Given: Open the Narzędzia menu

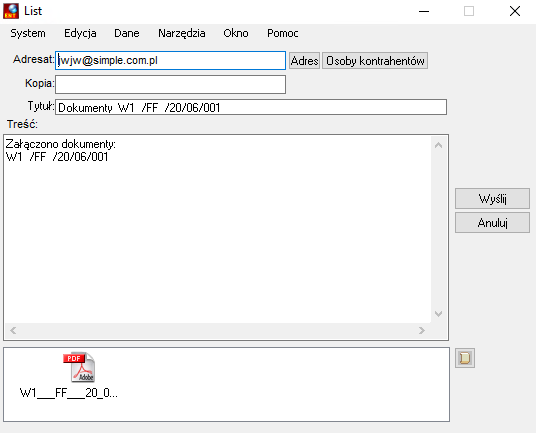Looking at the screenshot, I should click(182, 33).
